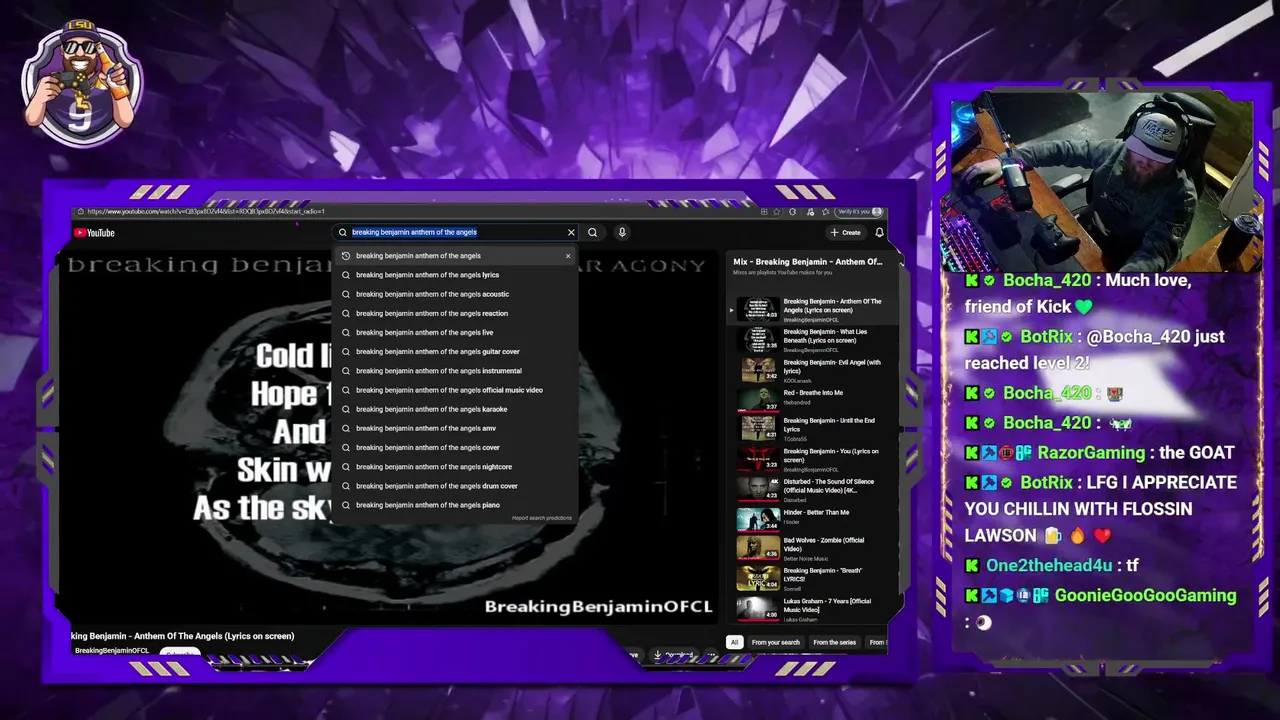Open the browser profile 'Verify it's you'
The image size is (1280, 720).
click(860, 212)
